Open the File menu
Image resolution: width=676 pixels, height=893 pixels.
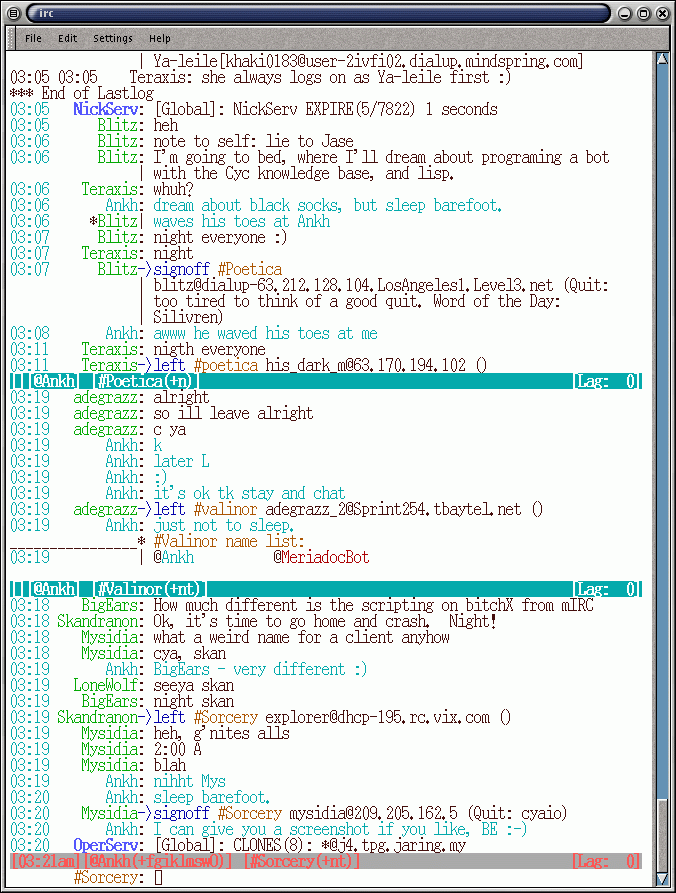pos(33,38)
